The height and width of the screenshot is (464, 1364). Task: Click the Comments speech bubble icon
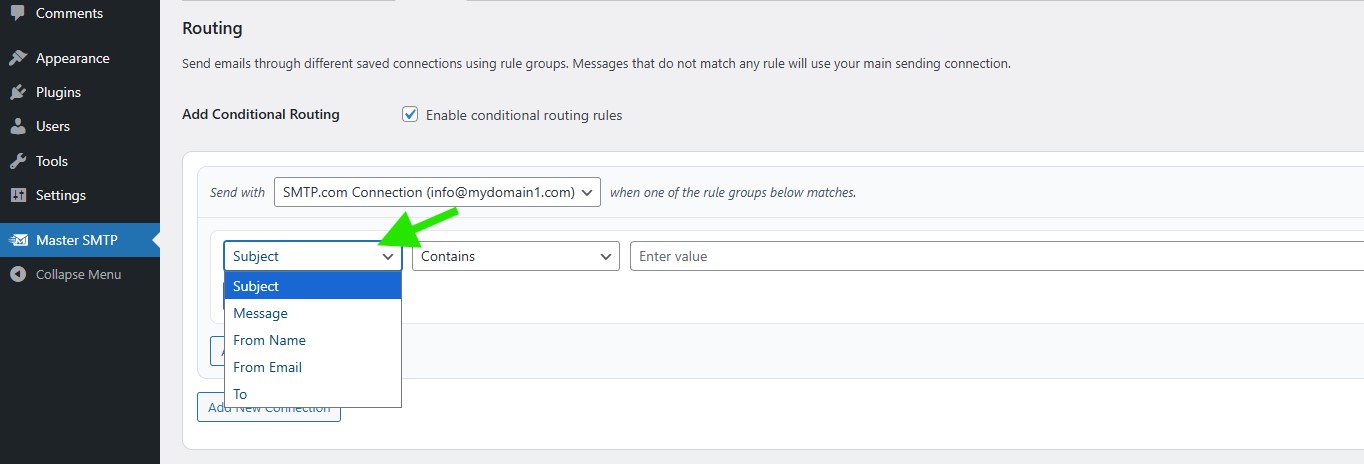pos(17,13)
